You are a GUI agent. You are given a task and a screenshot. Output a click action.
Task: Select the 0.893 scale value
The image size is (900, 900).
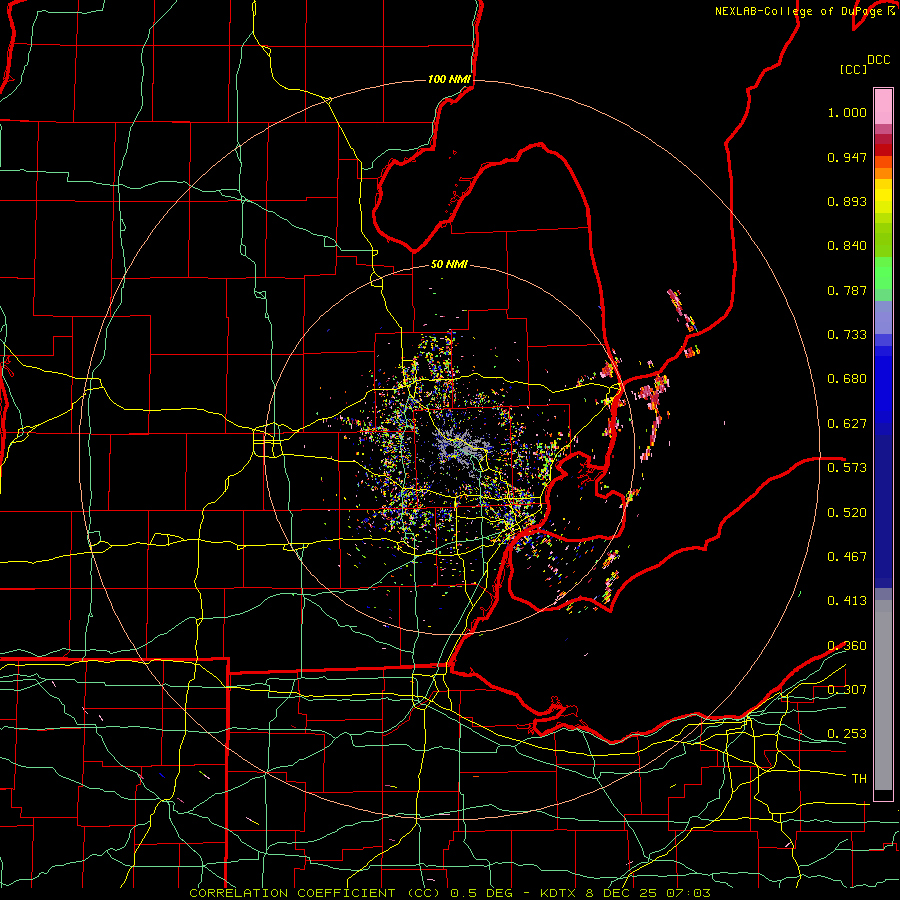[847, 201]
